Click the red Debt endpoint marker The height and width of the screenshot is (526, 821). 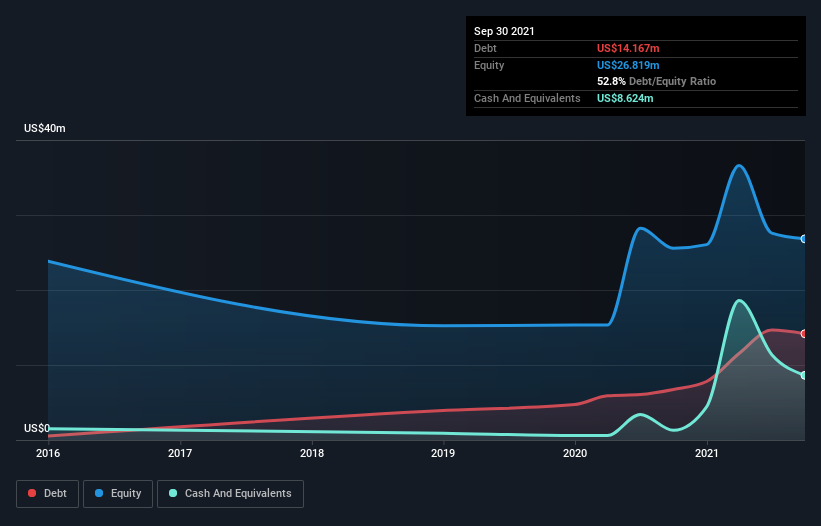coord(804,333)
